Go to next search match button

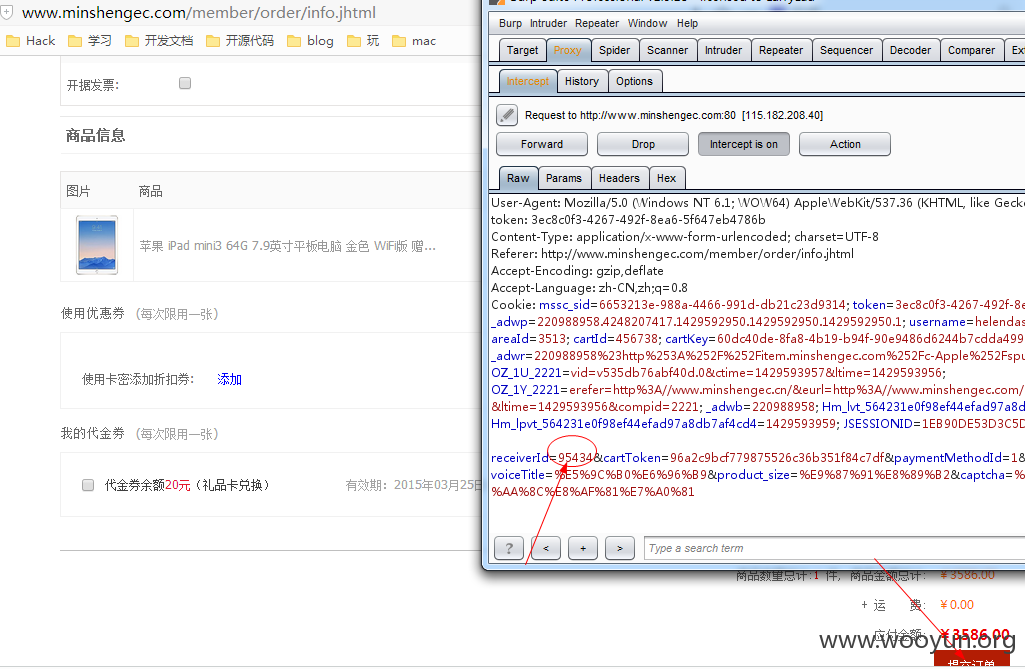(620, 548)
